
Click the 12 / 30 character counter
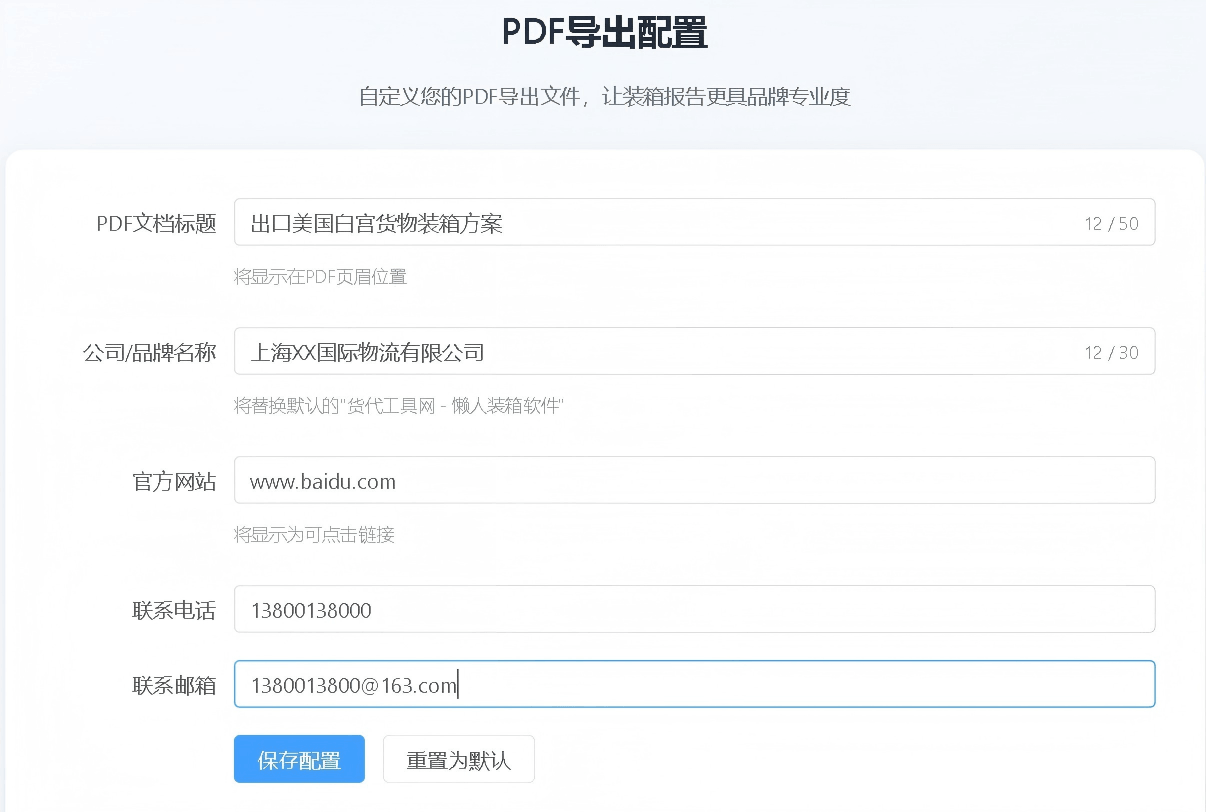1111,353
